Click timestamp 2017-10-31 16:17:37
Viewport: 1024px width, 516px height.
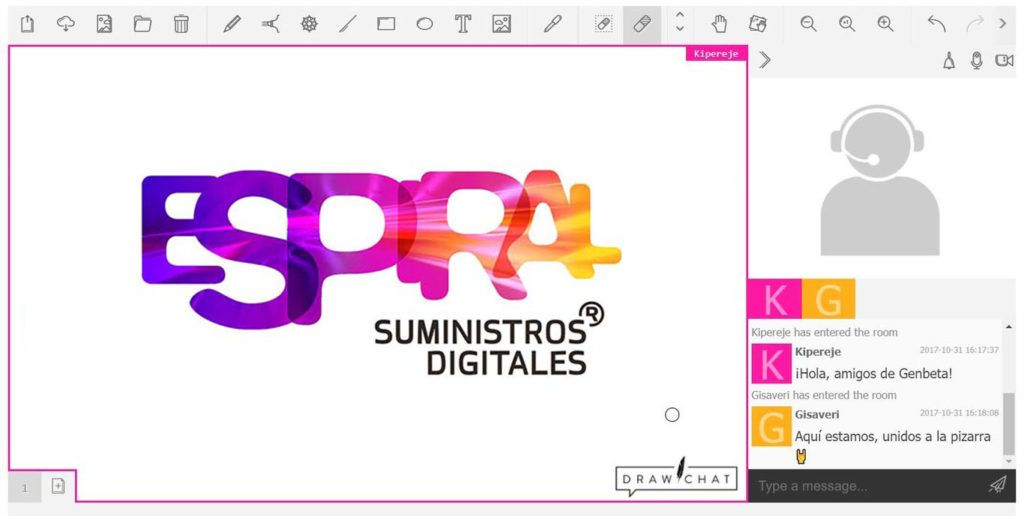tap(959, 350)
